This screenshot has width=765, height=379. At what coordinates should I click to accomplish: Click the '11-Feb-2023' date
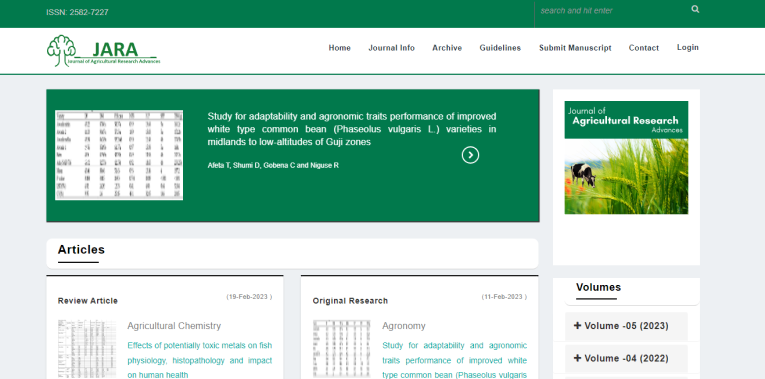504,297
